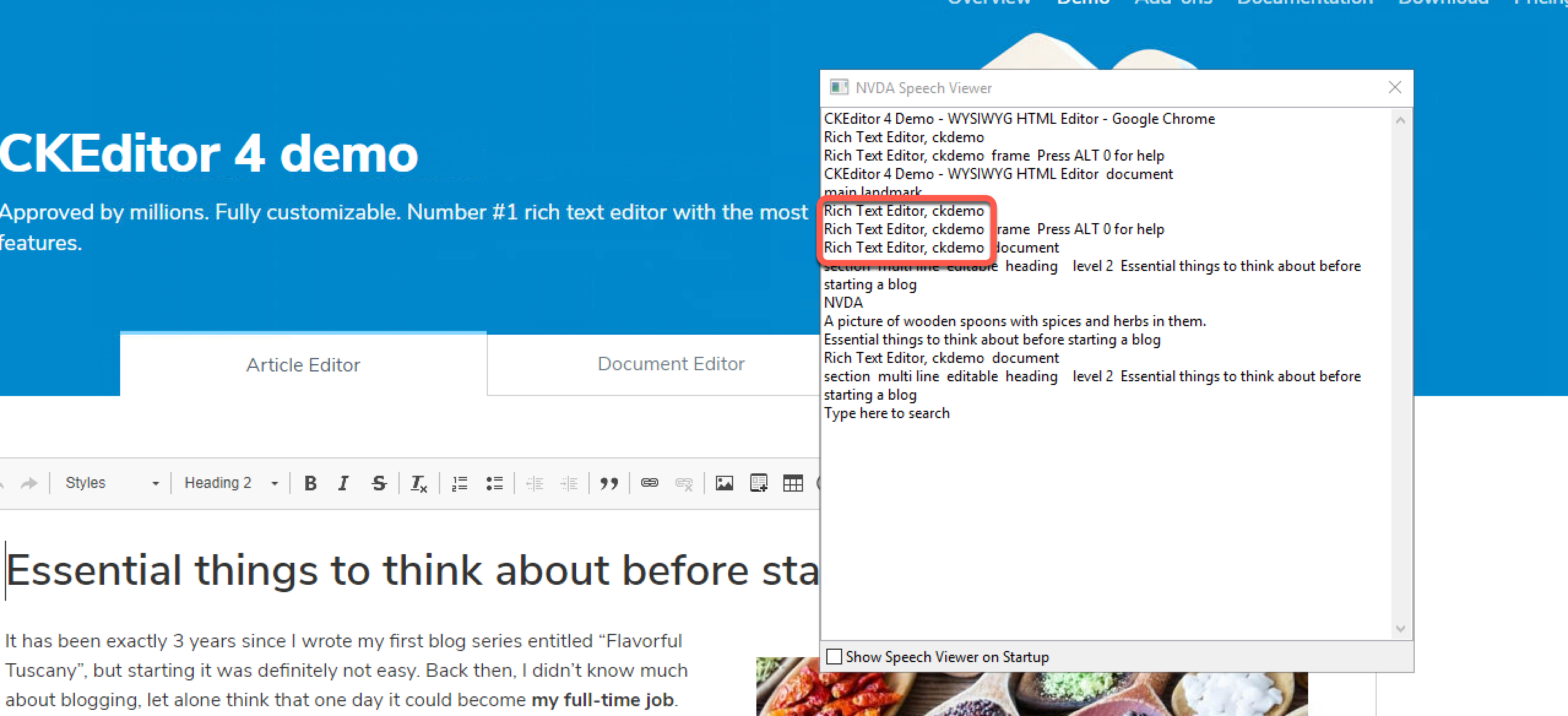Toggle bold formatting in the editor
Viewport: 1568px width, 716px height.
(x=310, y=483)
